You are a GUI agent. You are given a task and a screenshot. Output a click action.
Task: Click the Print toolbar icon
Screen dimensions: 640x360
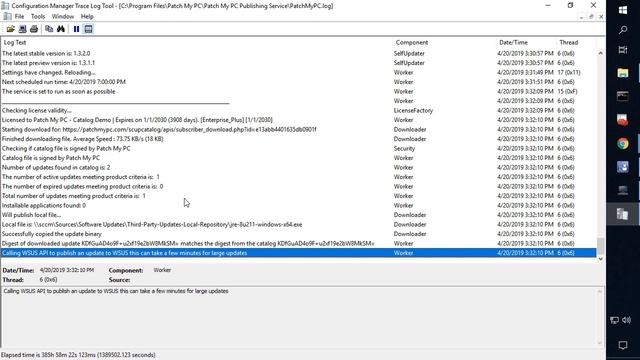pos(34,29)
